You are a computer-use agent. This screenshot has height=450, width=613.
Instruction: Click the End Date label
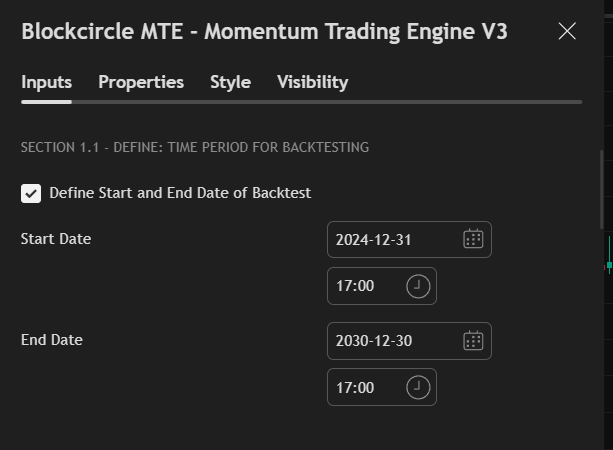(52, 340)
